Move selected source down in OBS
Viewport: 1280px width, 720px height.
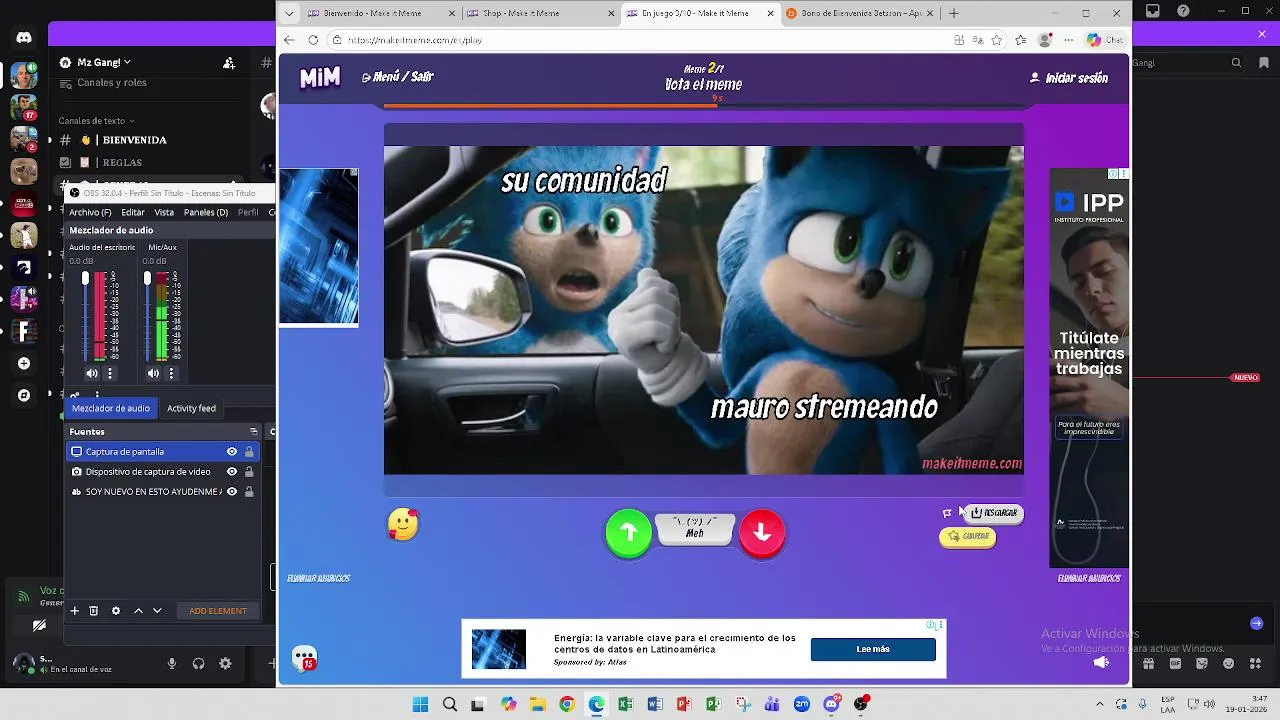point(157,611)
